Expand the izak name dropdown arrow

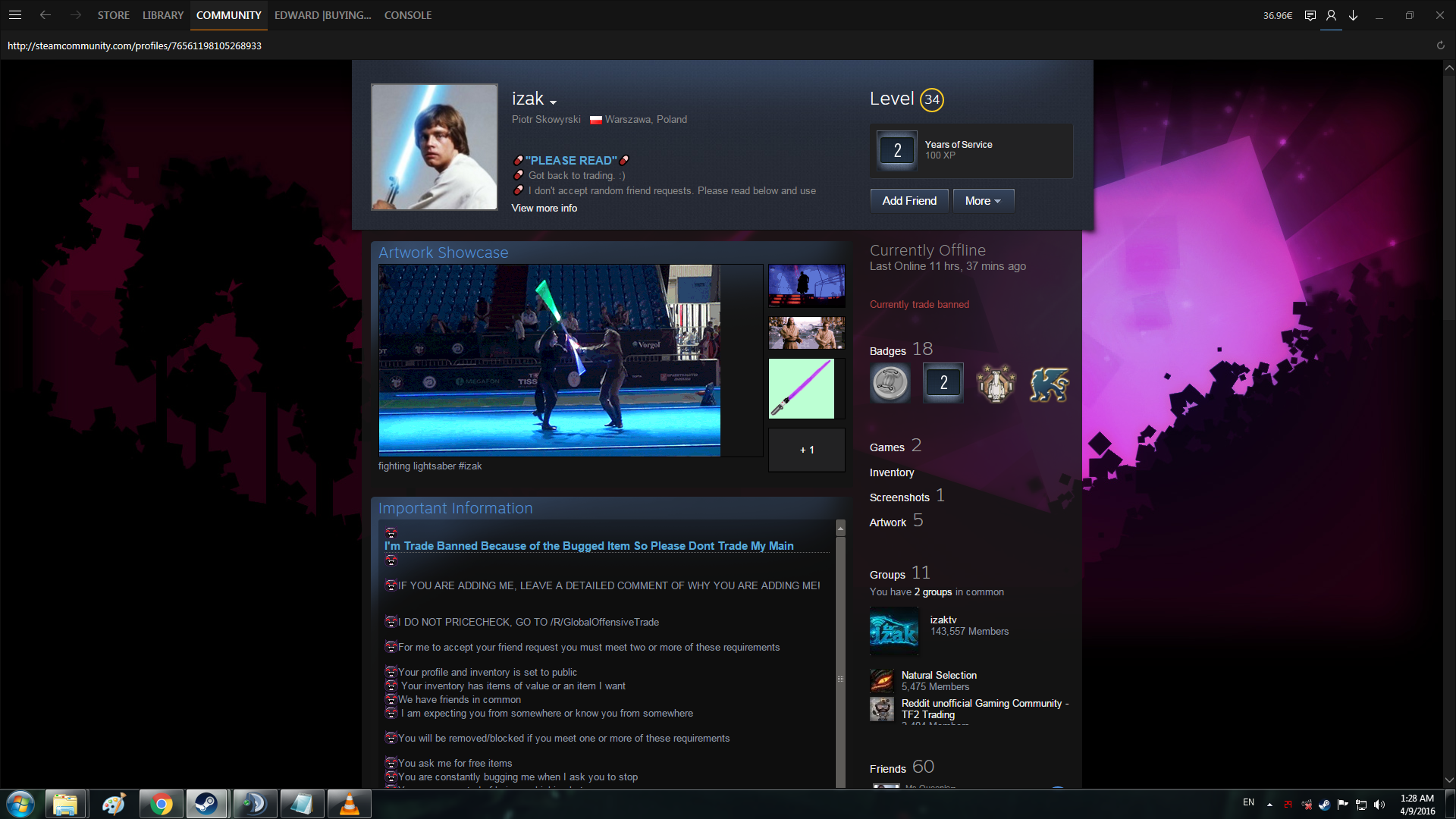point(554,102)
